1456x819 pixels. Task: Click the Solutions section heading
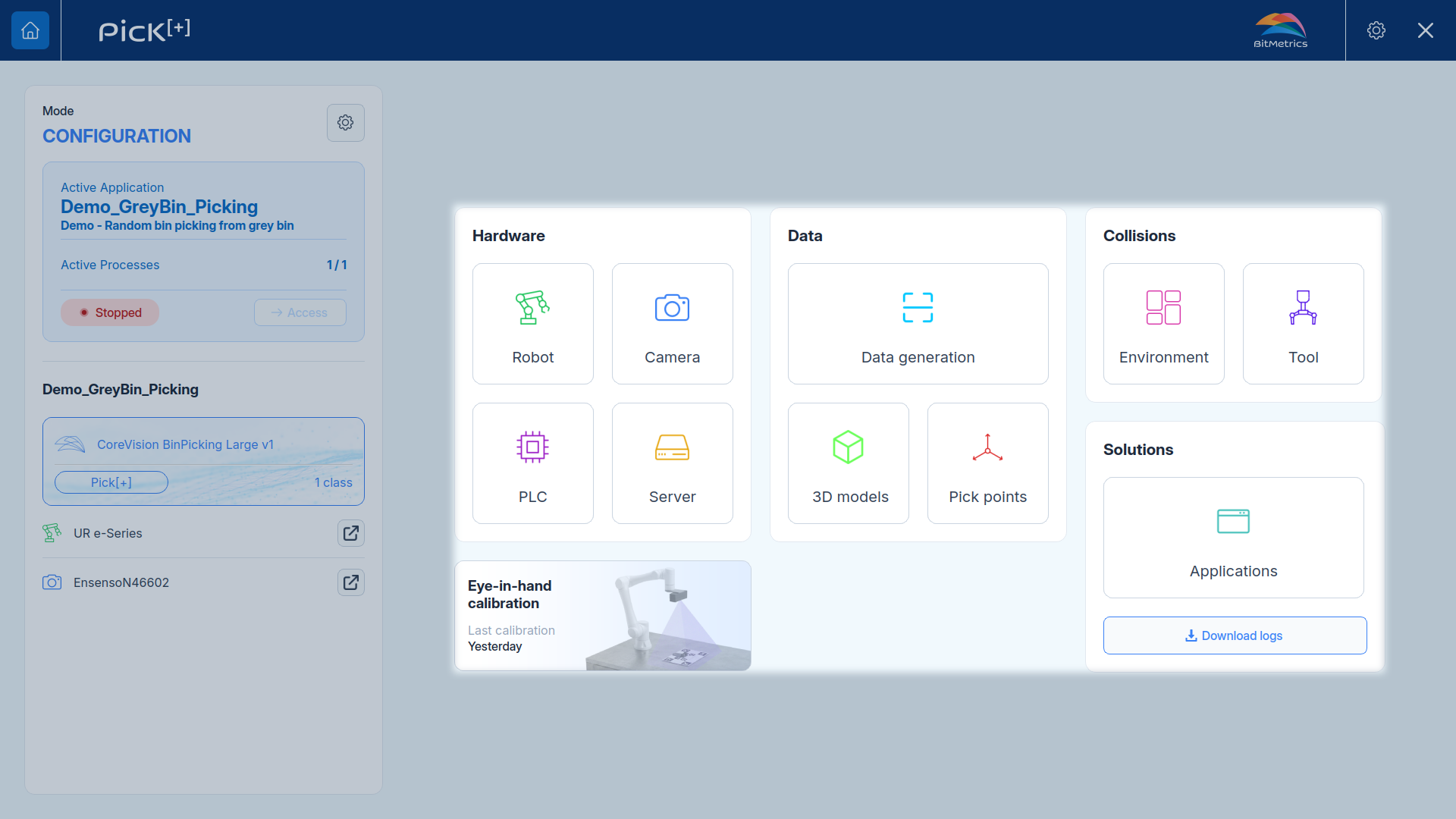pyautogui.click(x=1138, y=450)
